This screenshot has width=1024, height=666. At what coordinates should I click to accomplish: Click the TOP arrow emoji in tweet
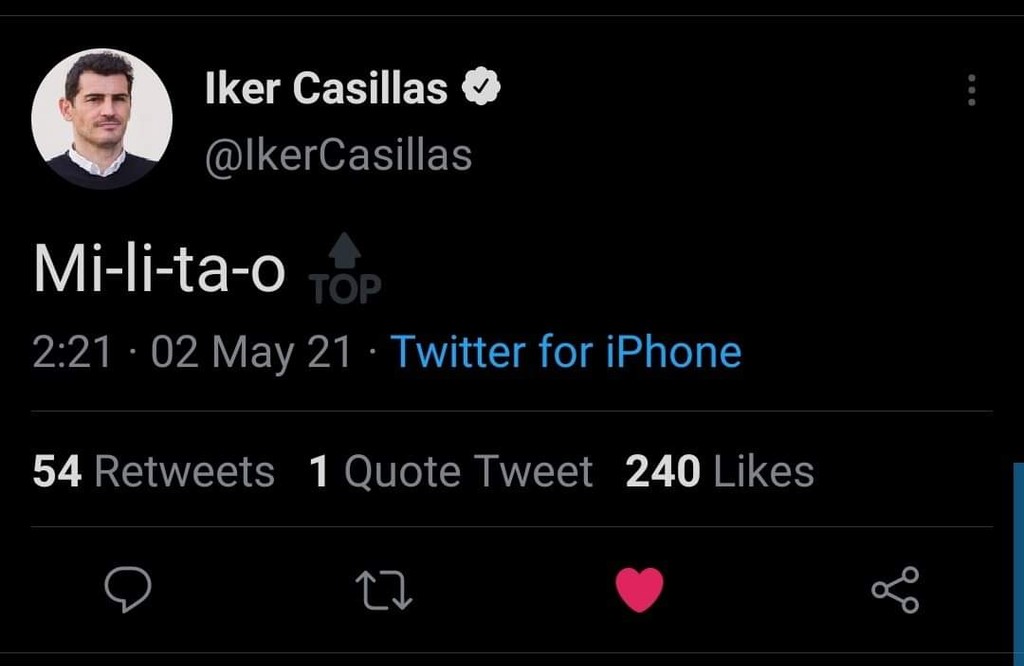[x=345, y=268]
